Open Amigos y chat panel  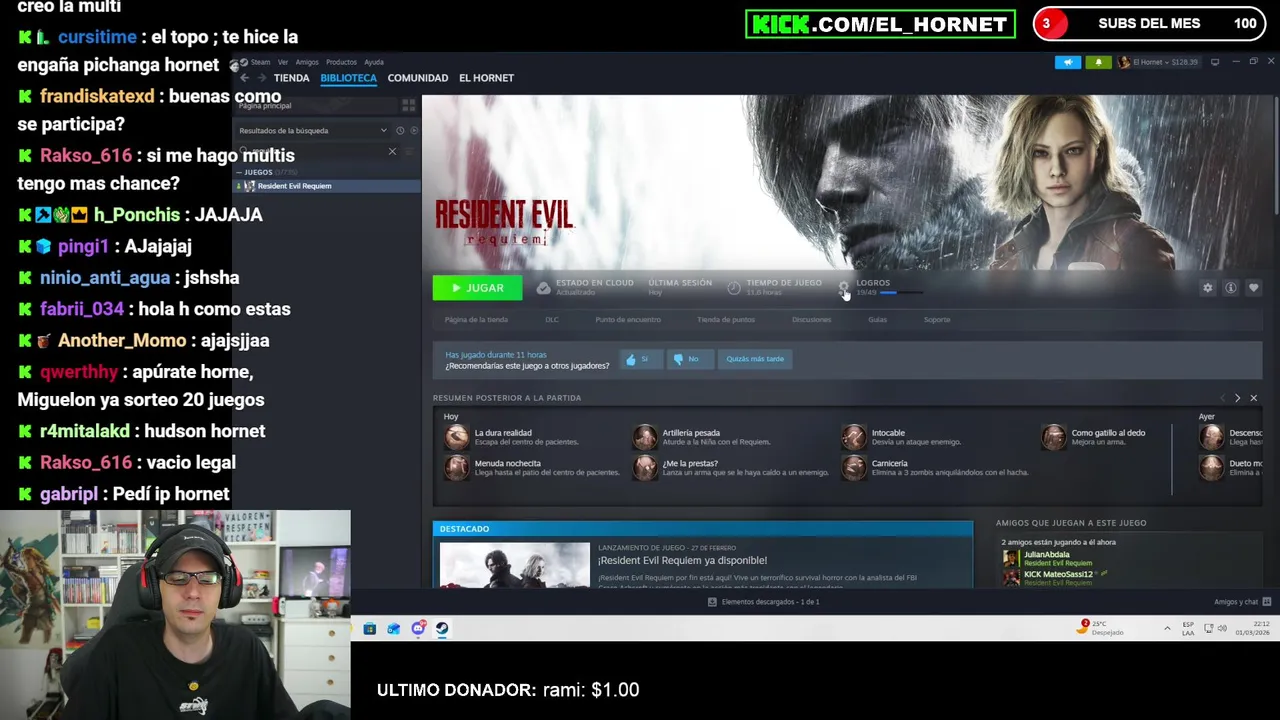point(1242,602)
